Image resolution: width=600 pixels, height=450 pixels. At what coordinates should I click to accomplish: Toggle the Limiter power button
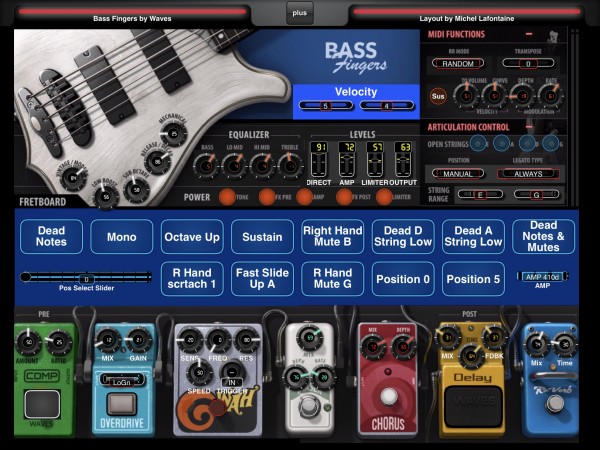tap(384, 197)
